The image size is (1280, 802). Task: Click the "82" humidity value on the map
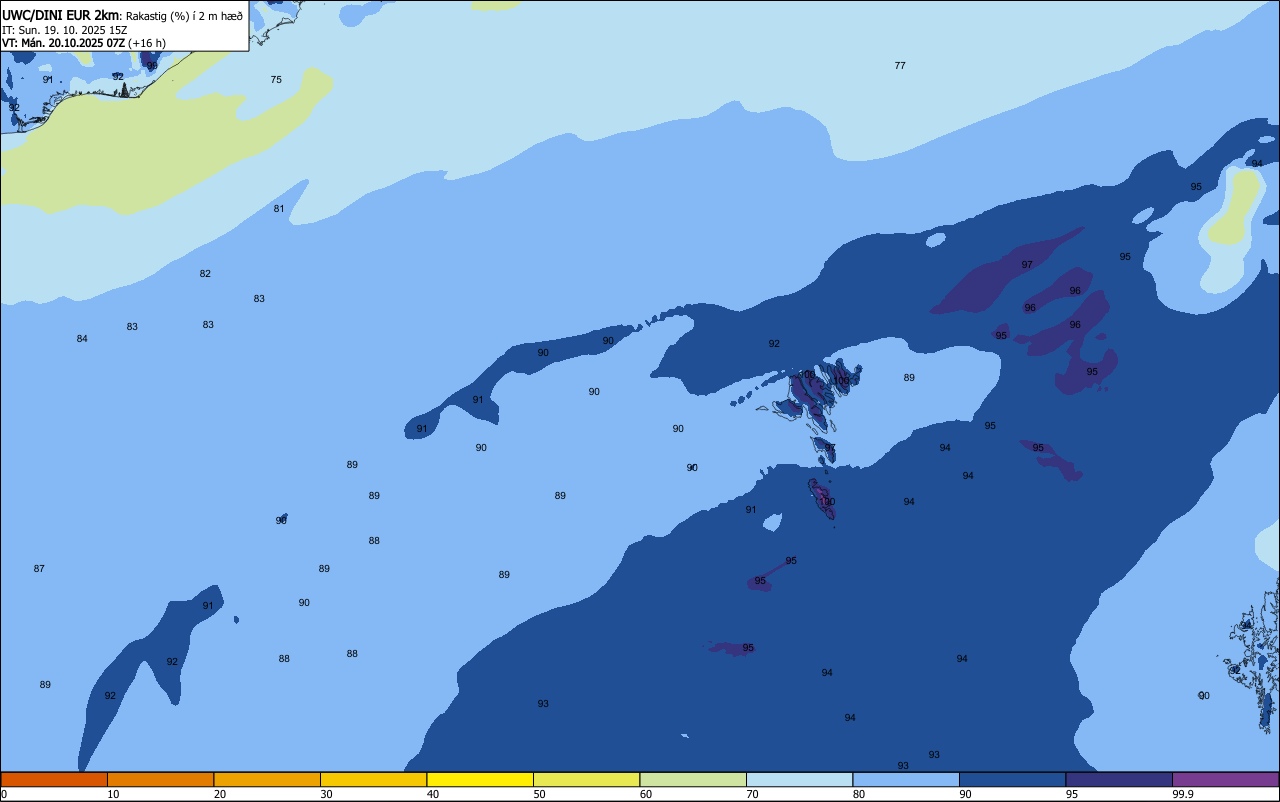point(205,273)
